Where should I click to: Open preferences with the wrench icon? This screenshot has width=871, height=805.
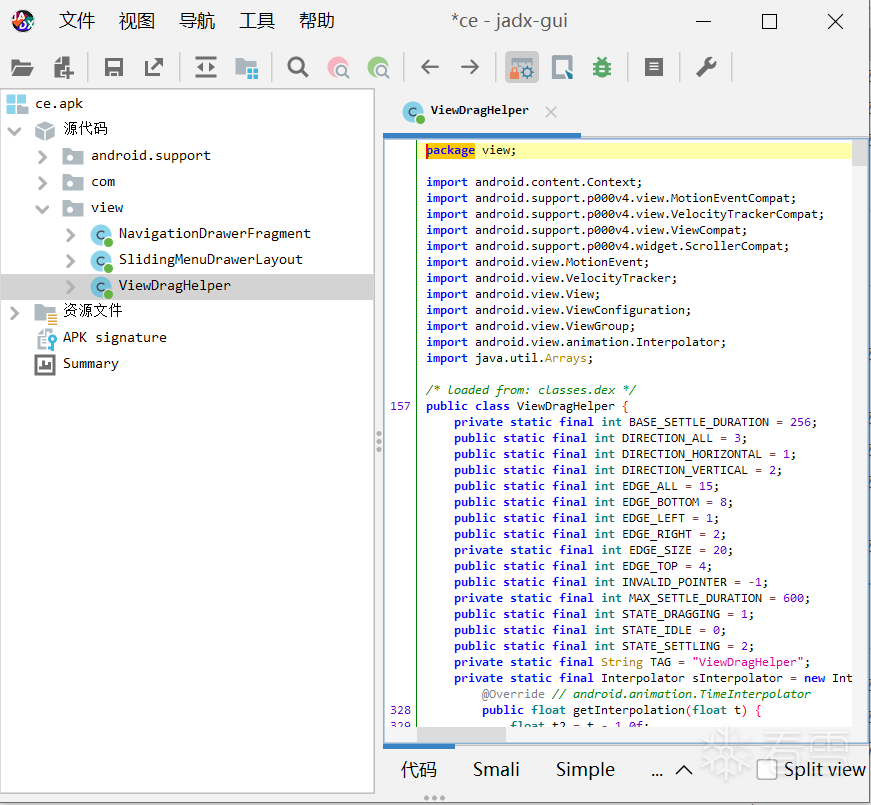pyautogui.click(x=706, y=68)
